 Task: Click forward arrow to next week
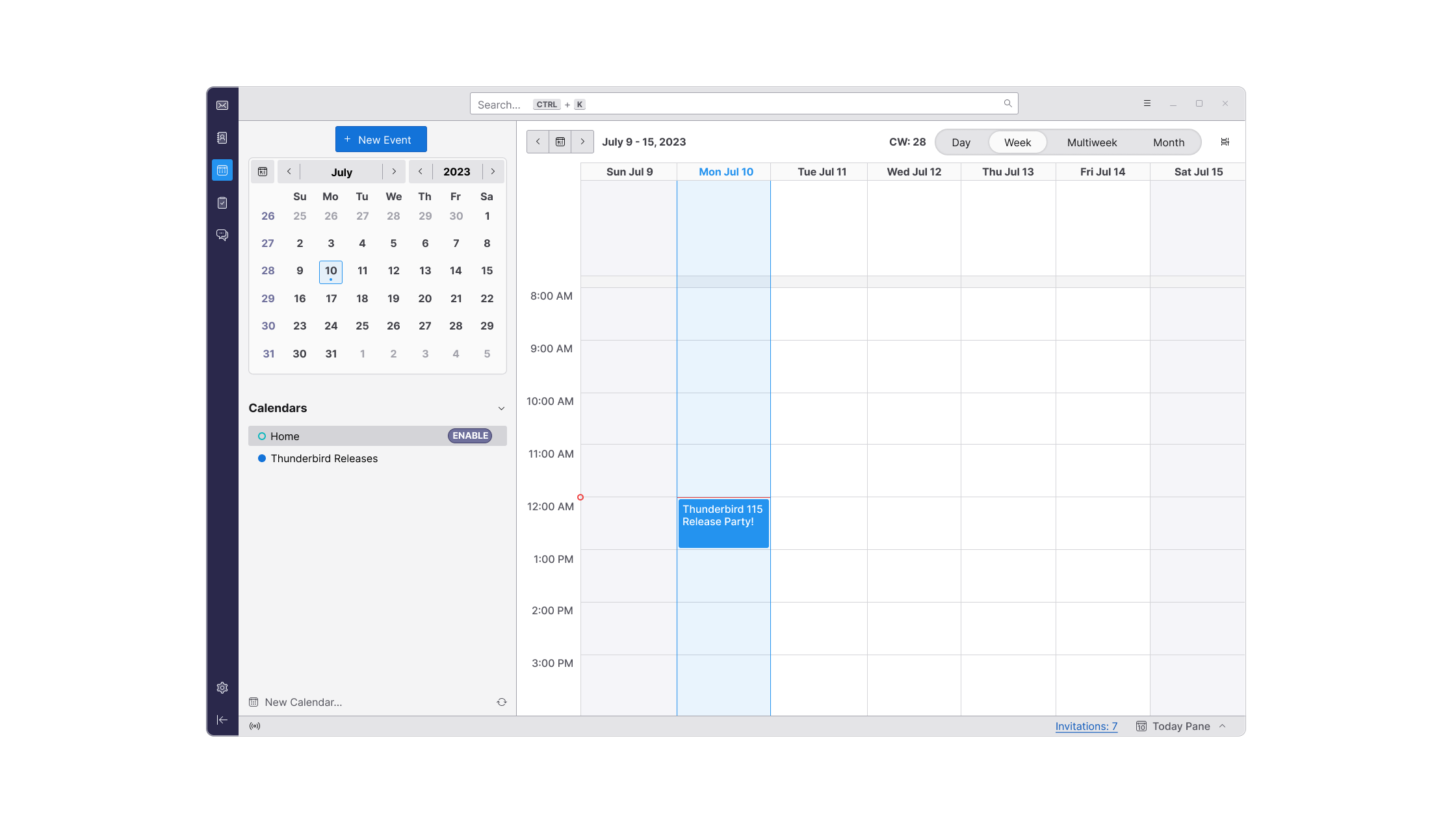[x=582, y=142]
